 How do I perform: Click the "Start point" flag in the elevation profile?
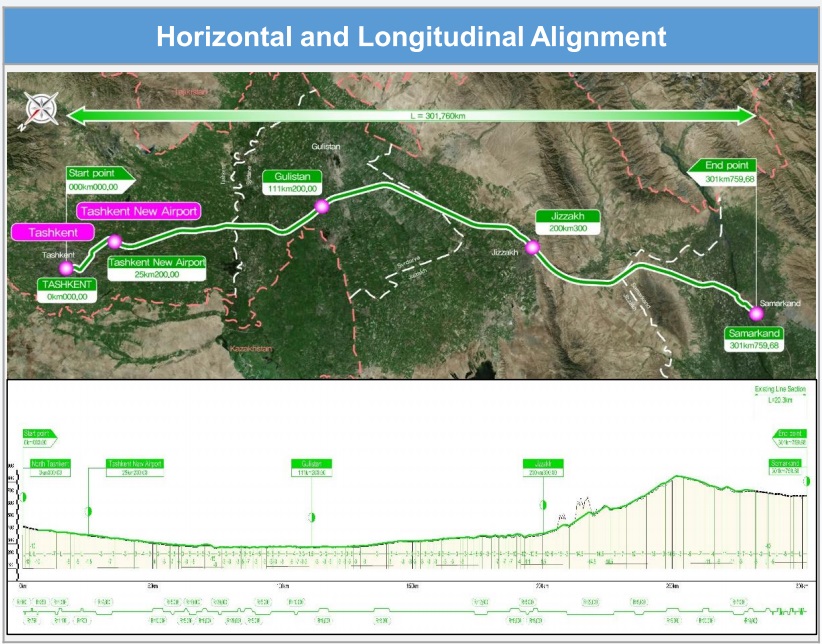click(39, 438)
